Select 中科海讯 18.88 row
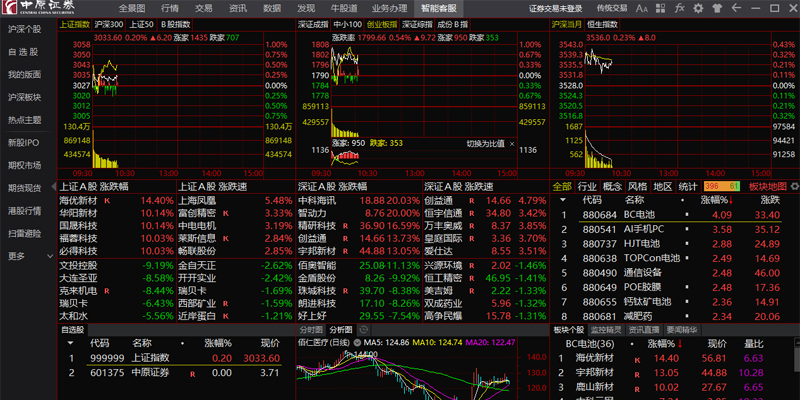This screenshot has width=800, height=400. tap(359, 201)
